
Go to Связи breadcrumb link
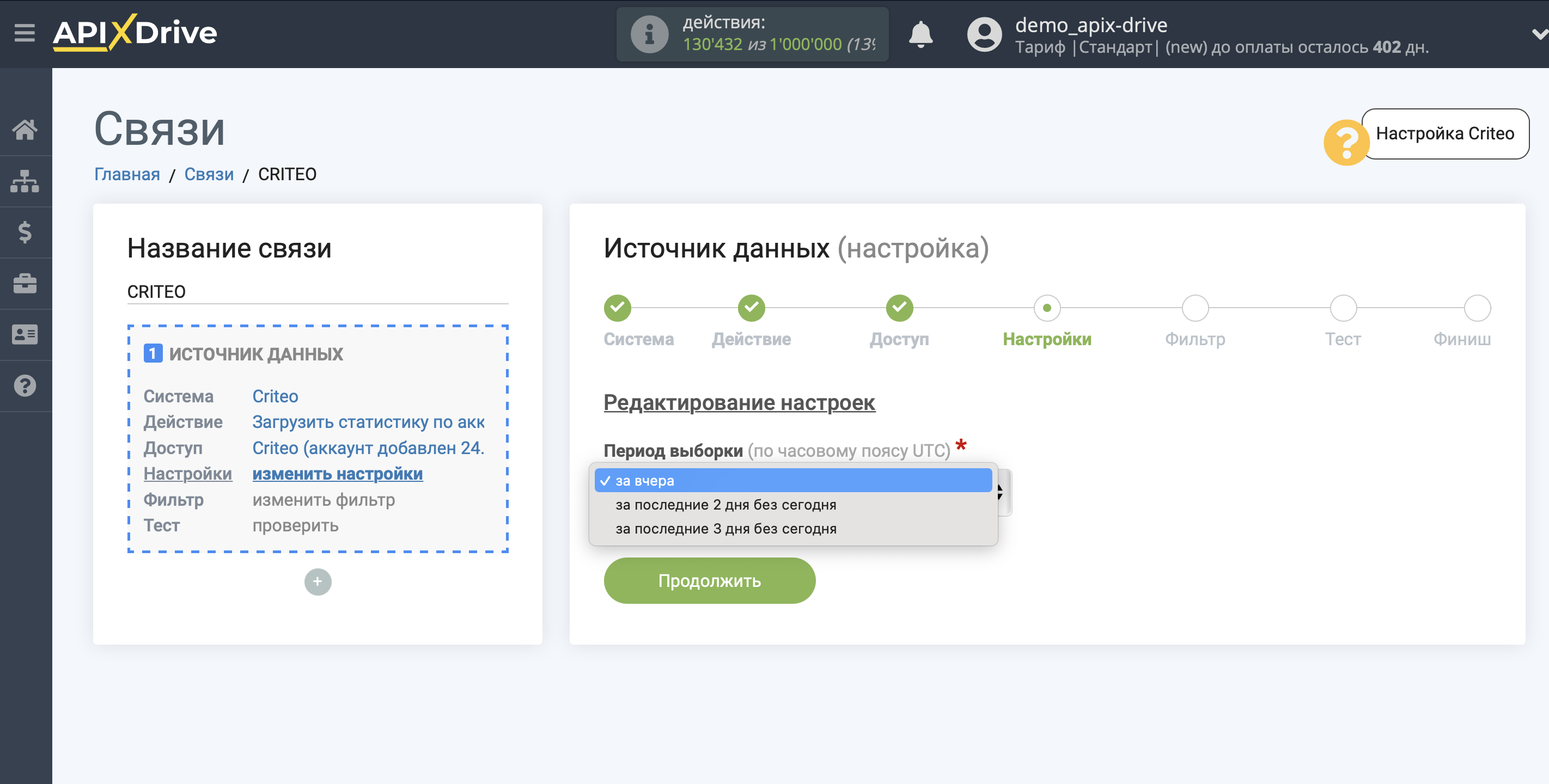(x=209, y=174)
